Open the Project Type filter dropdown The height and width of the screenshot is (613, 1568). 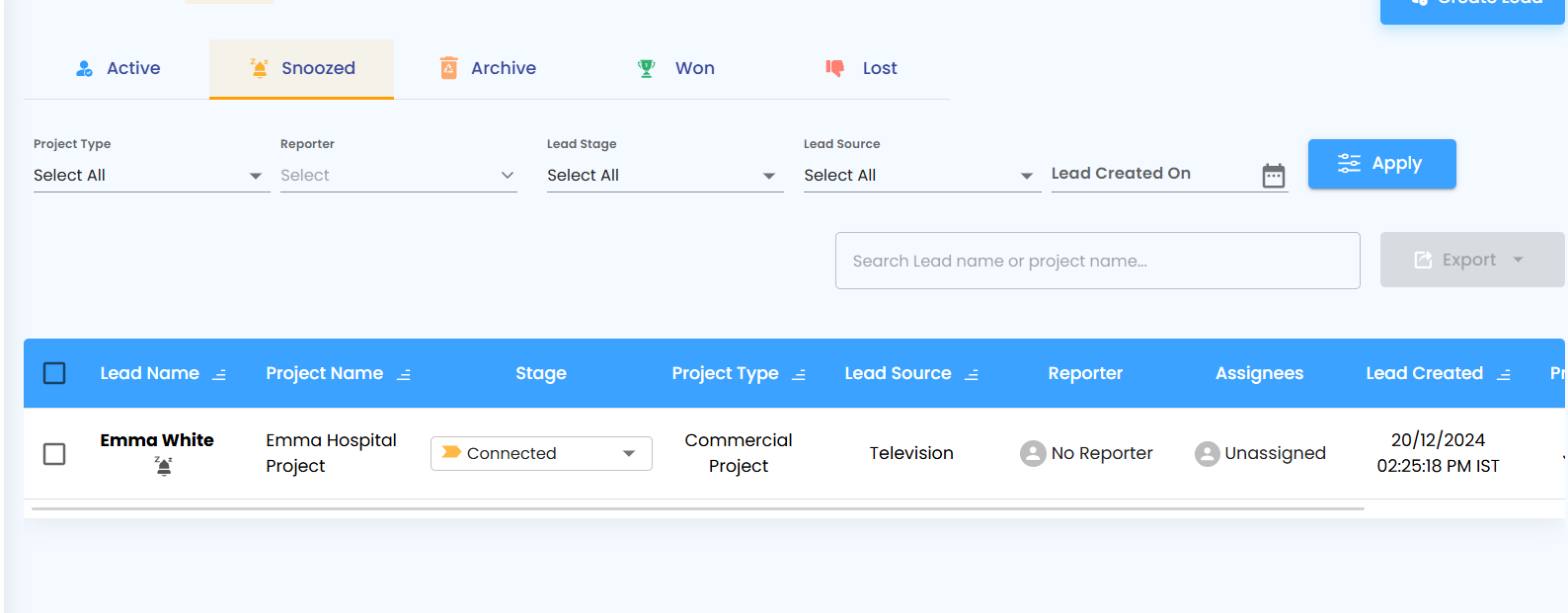coord(151,176)
